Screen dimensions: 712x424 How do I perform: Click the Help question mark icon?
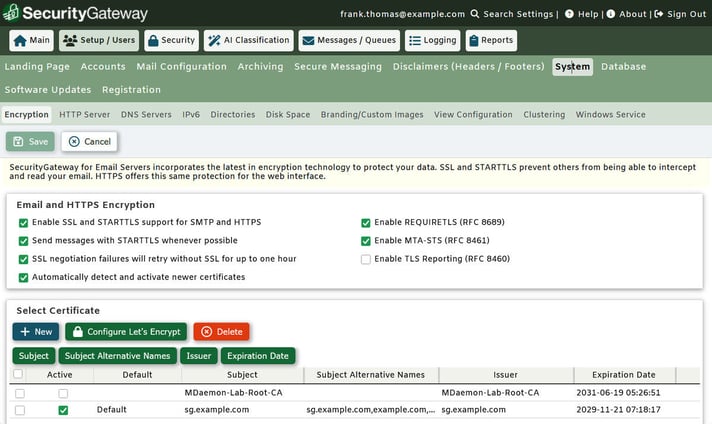click(569, 14)
